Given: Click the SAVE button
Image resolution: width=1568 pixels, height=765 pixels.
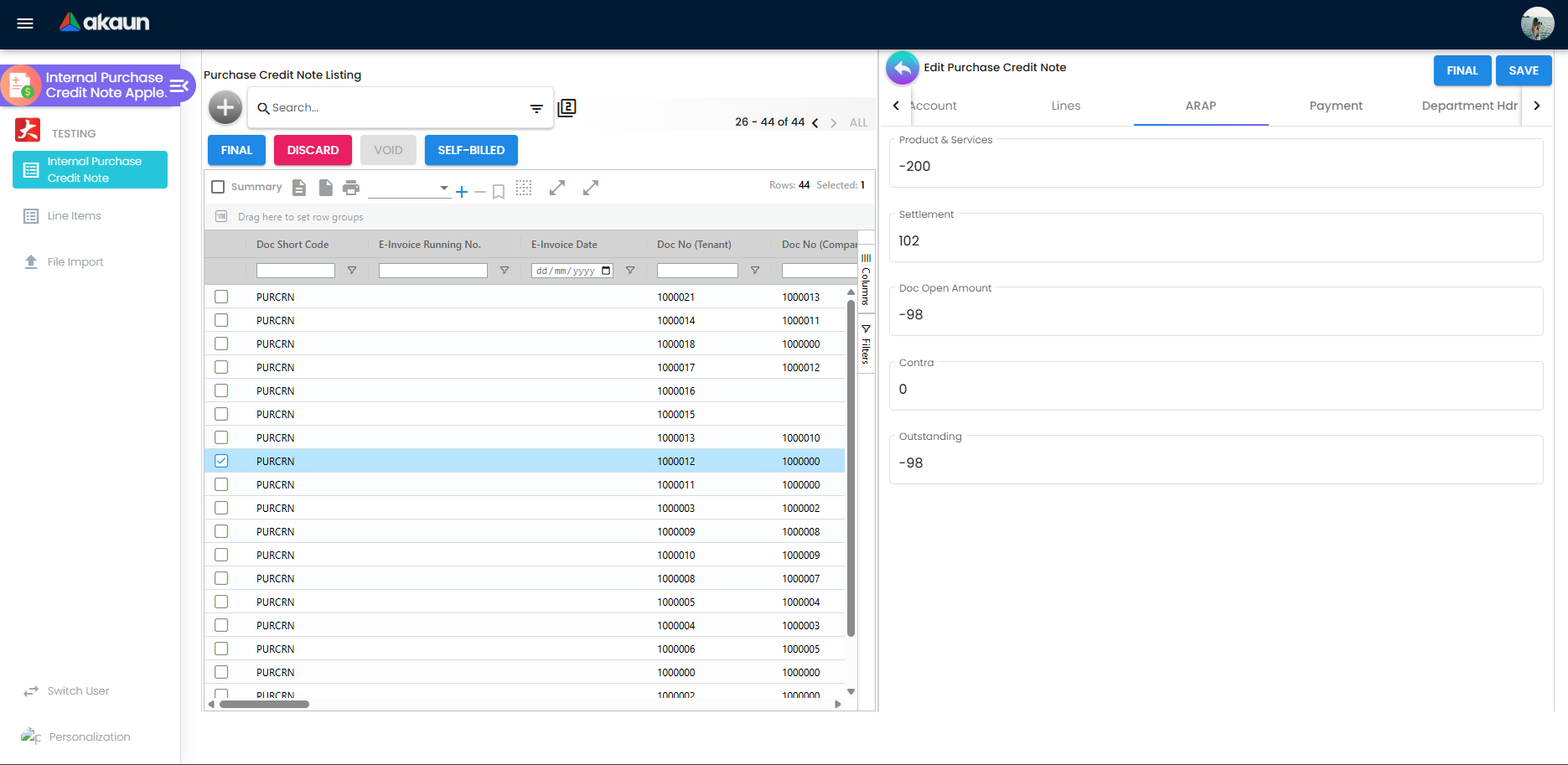Looking at the screenshot, I should 1524,70.
